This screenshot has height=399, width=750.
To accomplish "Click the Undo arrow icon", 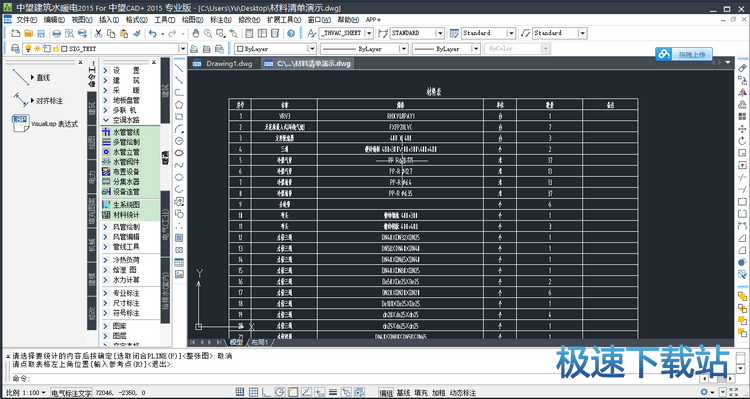I will pos(153,33).
